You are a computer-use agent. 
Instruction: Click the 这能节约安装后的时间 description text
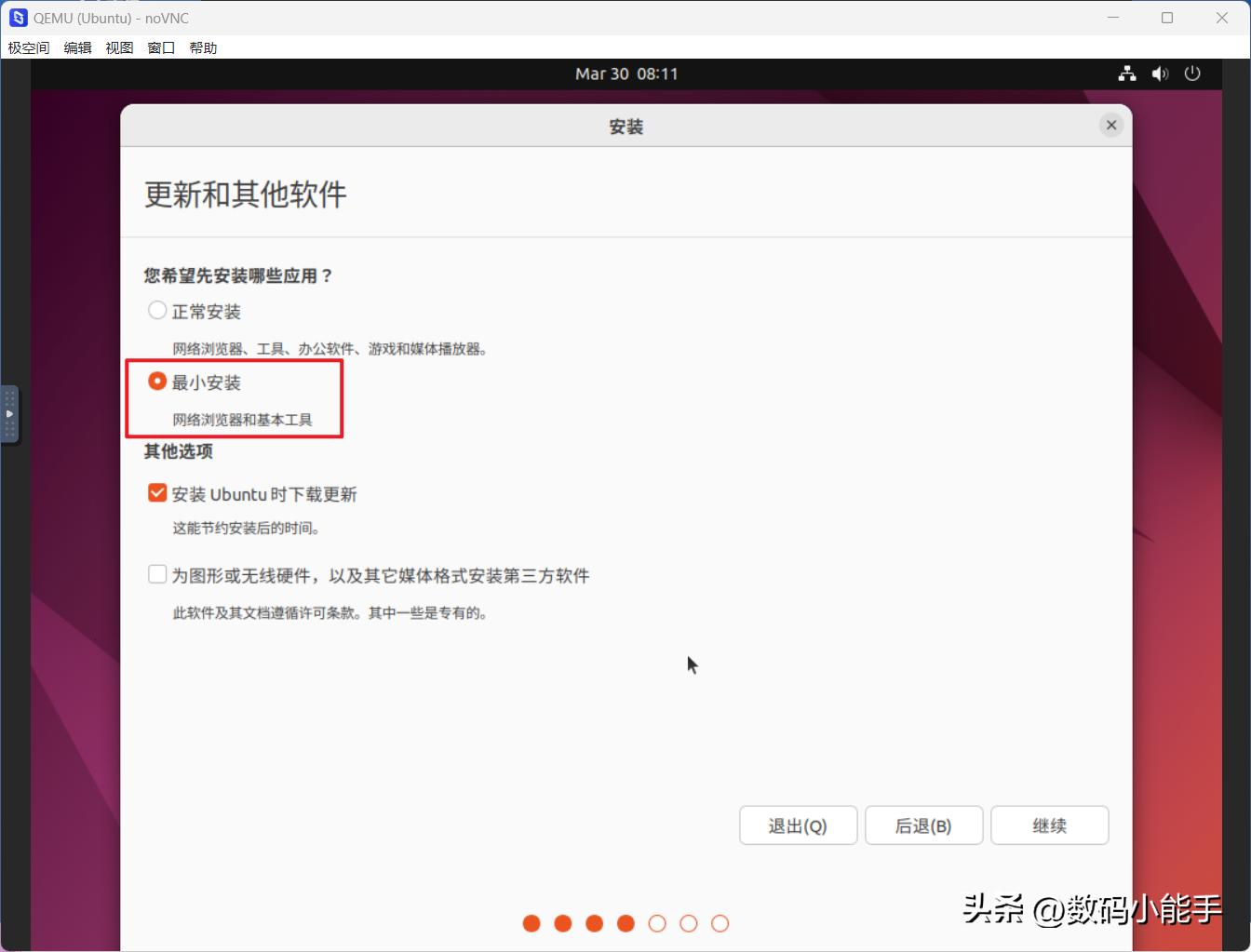click(x=247, y=528)
